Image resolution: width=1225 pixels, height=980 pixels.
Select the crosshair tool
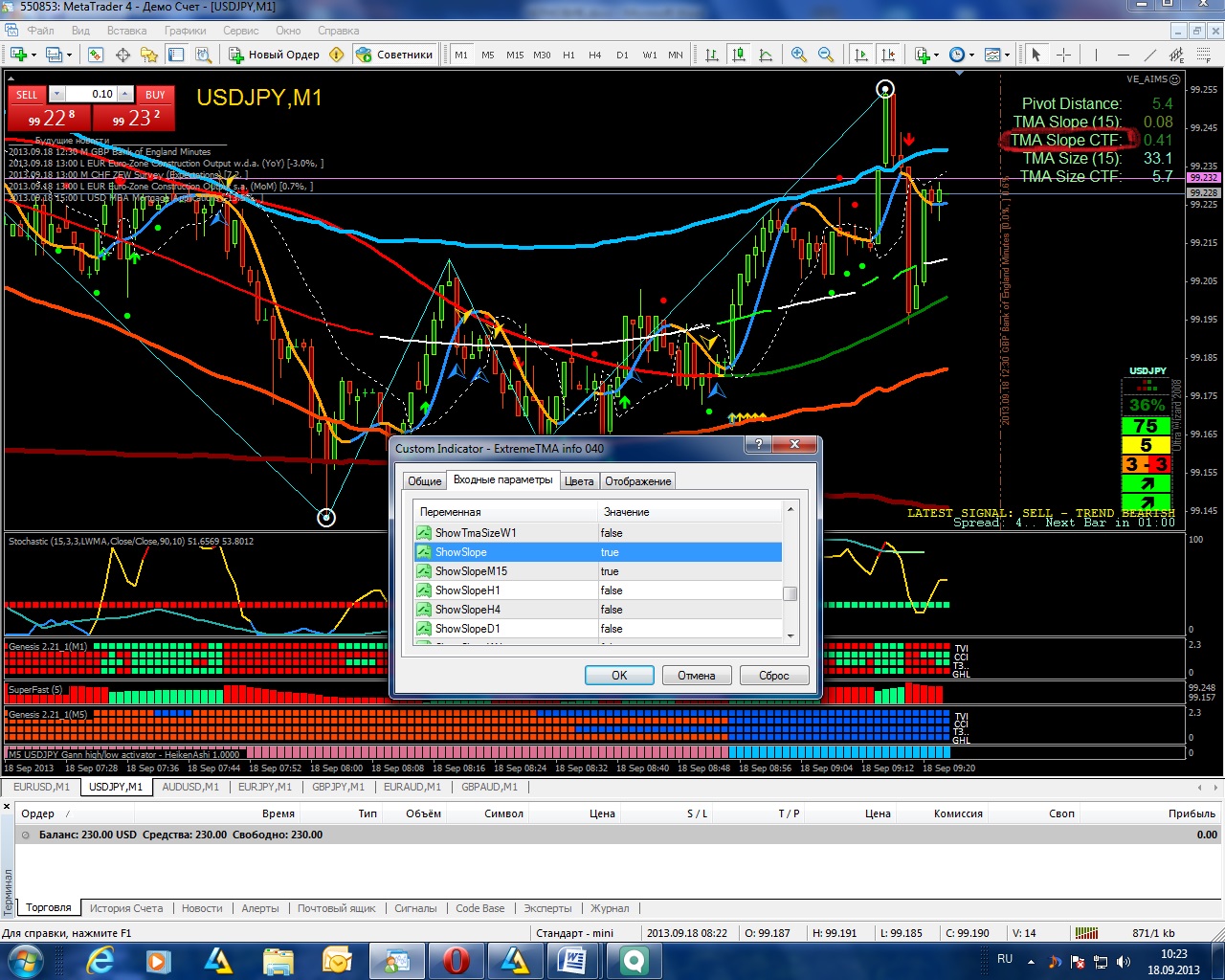(1062, 55)
